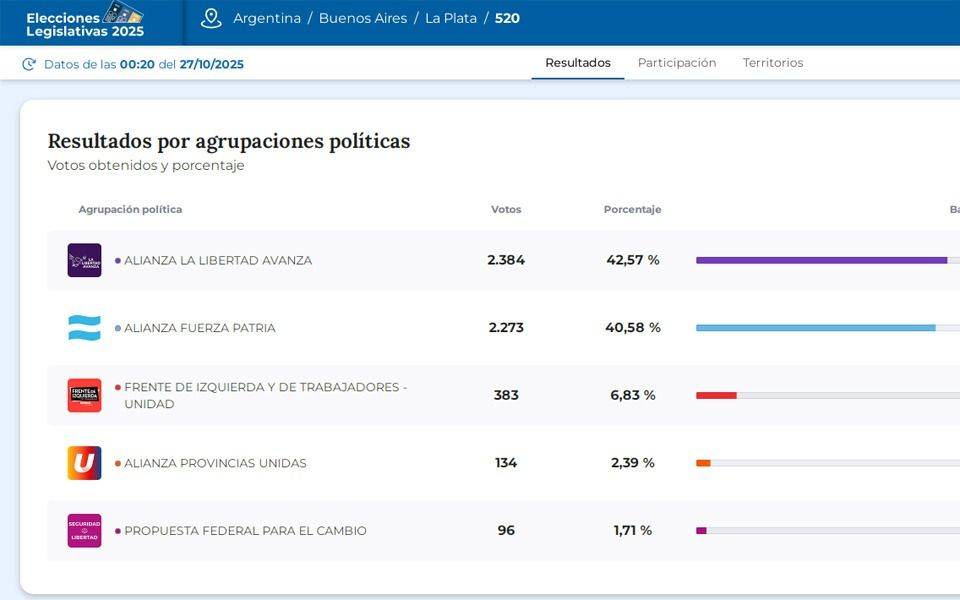Click La Libertad Avanza party logo
The width and height of the screenshot is (960, 600).
click(x=84, y=260)
